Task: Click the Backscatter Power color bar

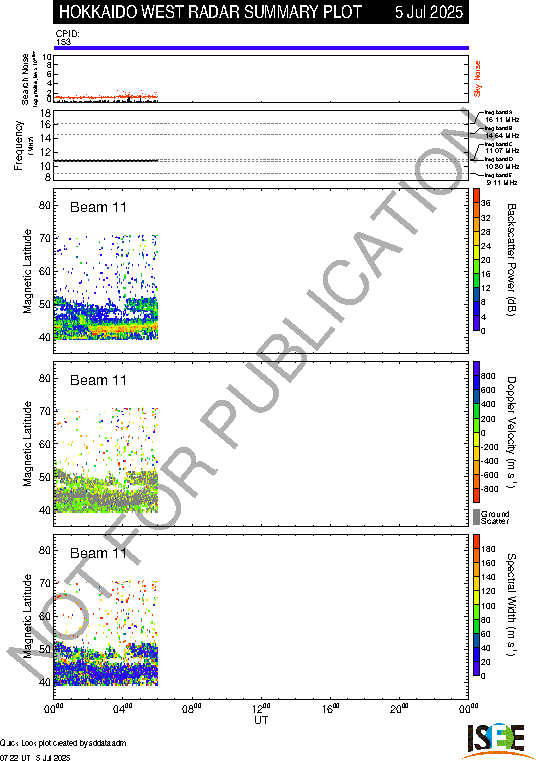Action: tap(476, 260)
